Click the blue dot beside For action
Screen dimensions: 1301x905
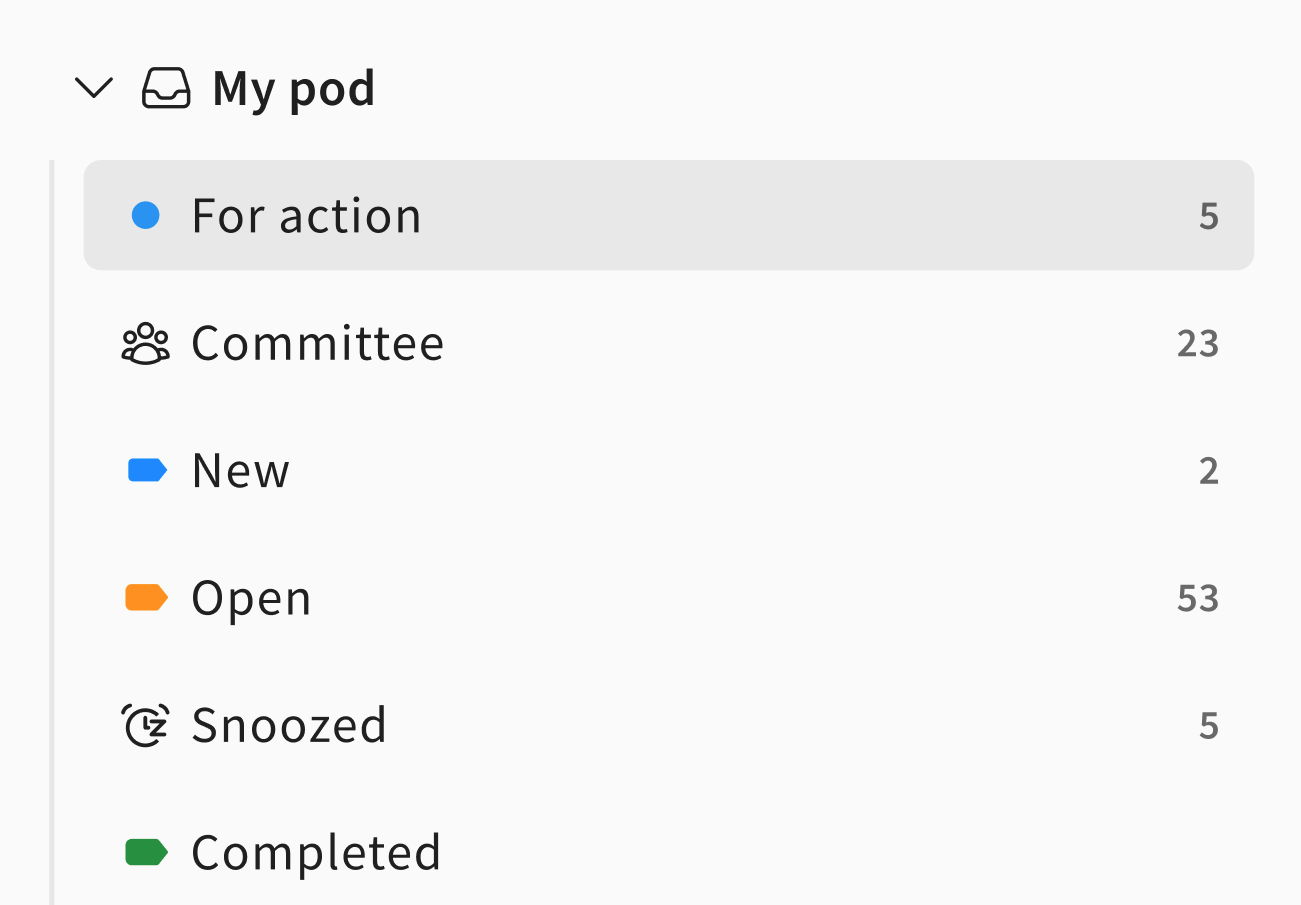point(146,215)
